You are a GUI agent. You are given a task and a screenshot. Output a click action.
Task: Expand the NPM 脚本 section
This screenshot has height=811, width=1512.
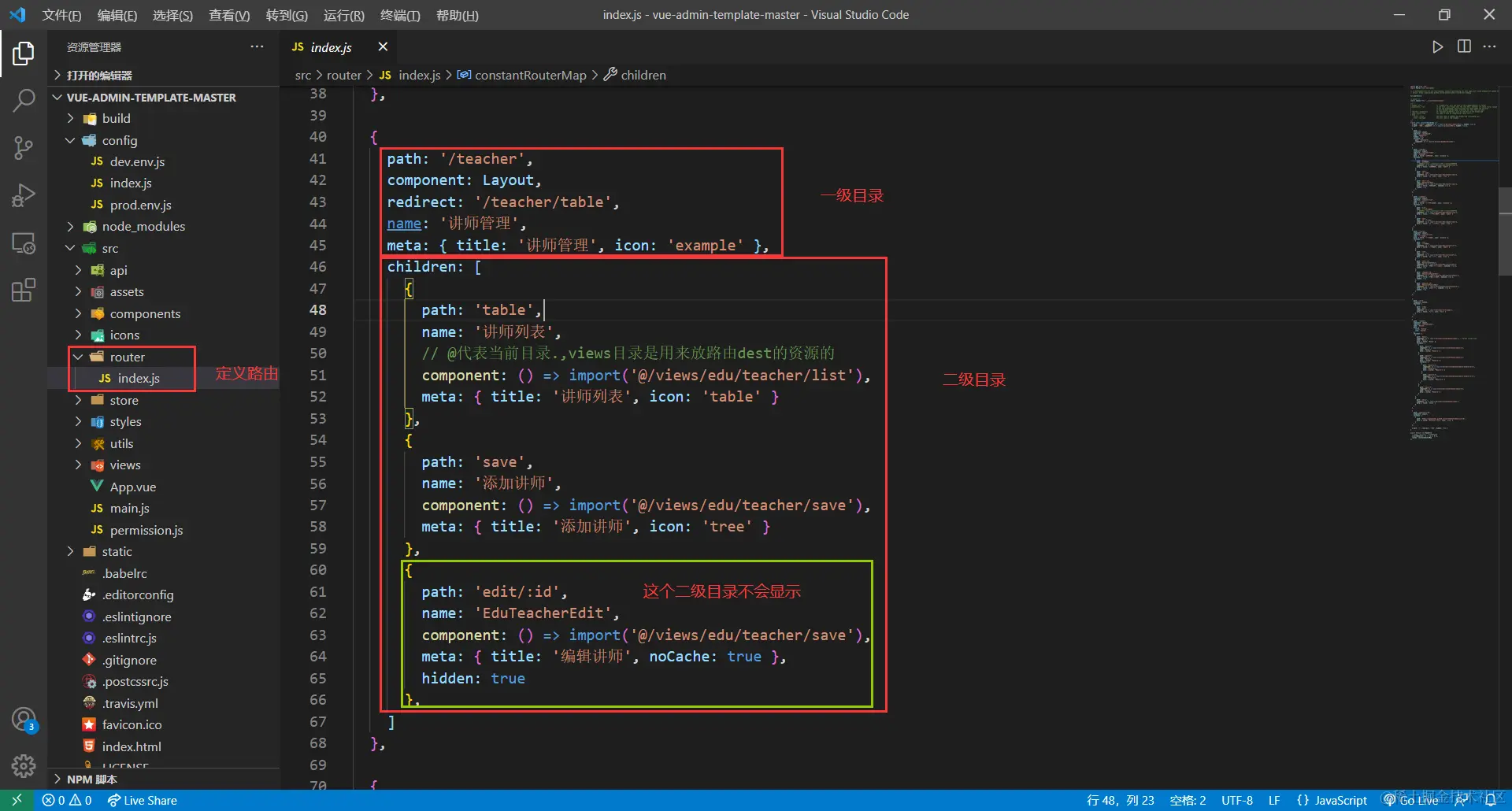coord(163,779)
